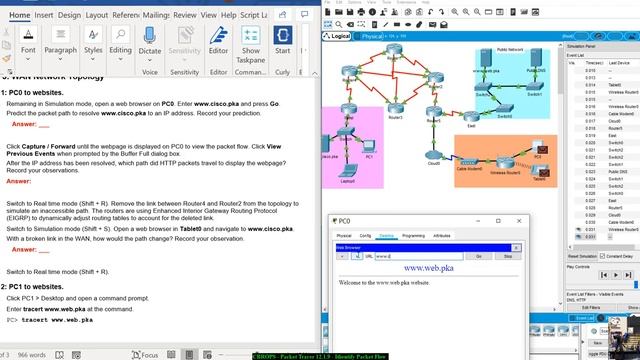Toggle eye icon for Wireless Router0 event at 0.031
640x360 pixels.
click(578, 229)
